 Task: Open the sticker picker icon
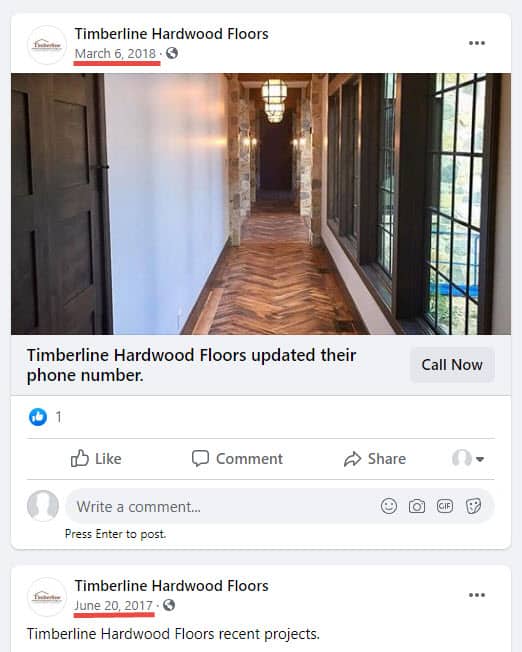(473, 506)
